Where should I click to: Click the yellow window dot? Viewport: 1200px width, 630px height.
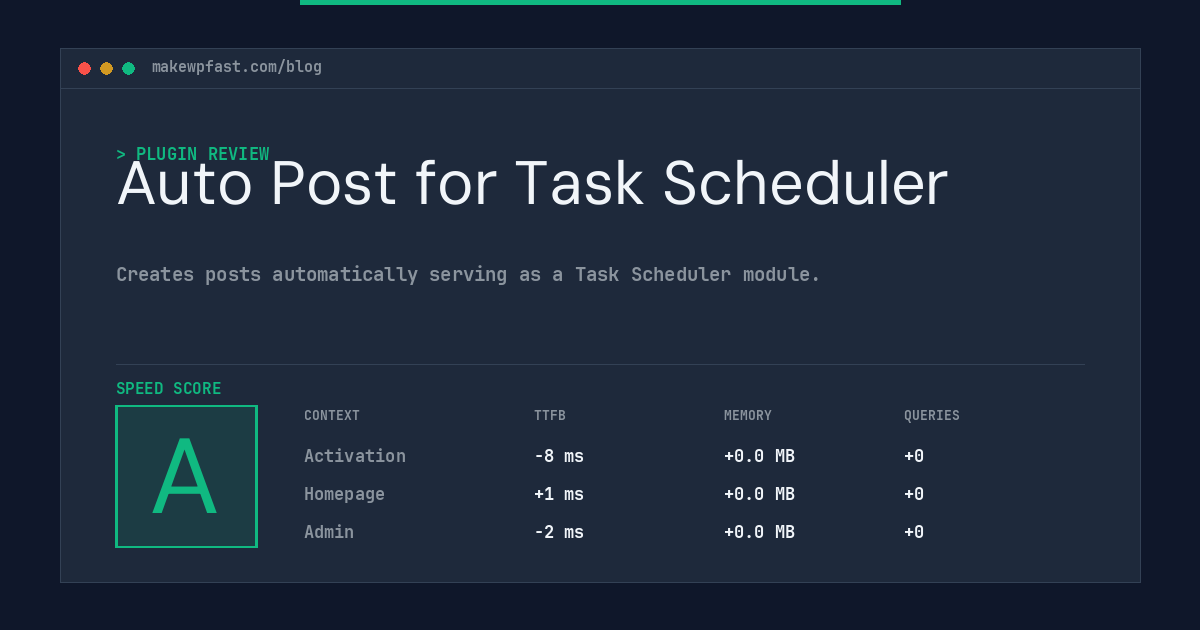106,68
